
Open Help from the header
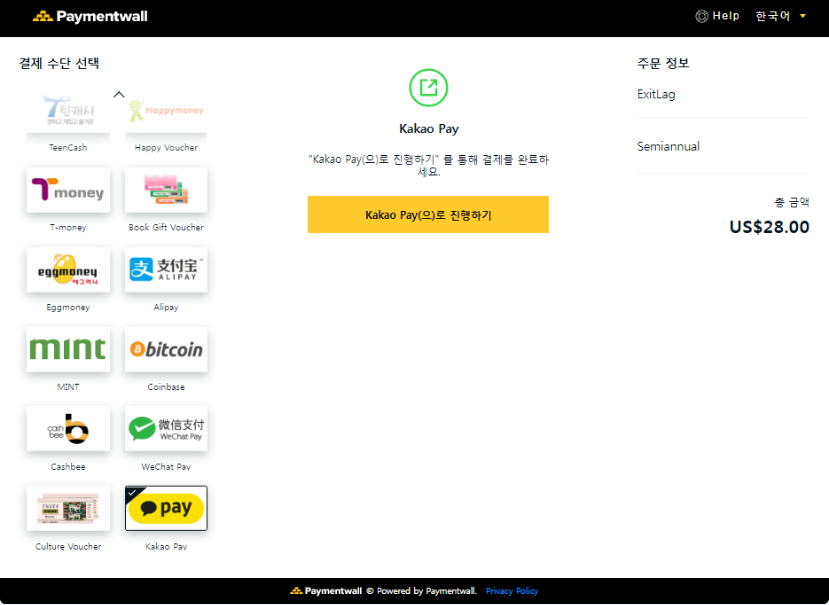pos(717,16)
